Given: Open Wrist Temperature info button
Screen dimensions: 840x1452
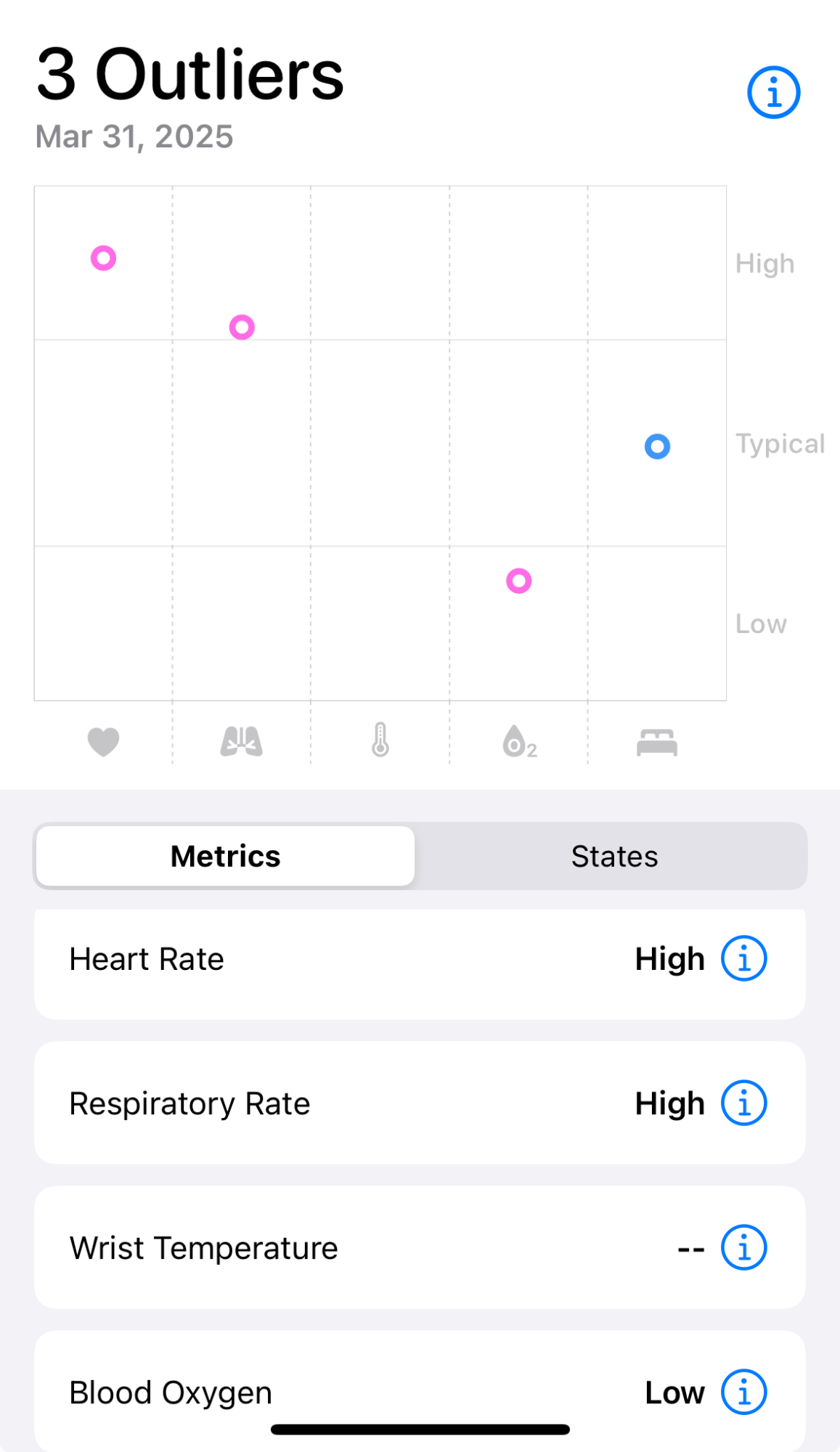Looking at the screenshot, I should click(x=743, y=1247).
